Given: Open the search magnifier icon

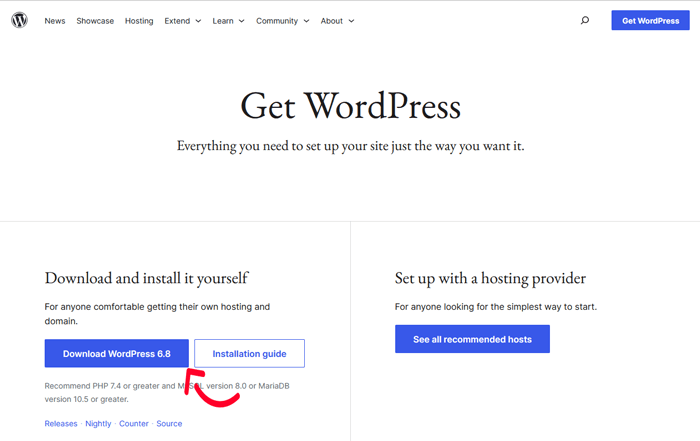Looking at the screenshot, I should click(585, 20).
